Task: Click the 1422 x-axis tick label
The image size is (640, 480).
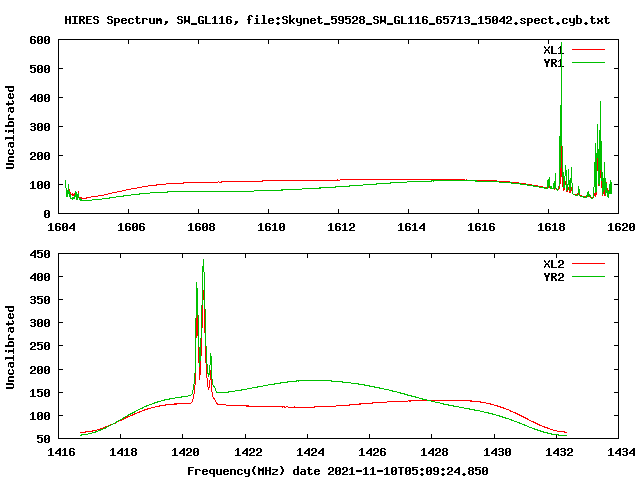Action: [x=248, y=452]
